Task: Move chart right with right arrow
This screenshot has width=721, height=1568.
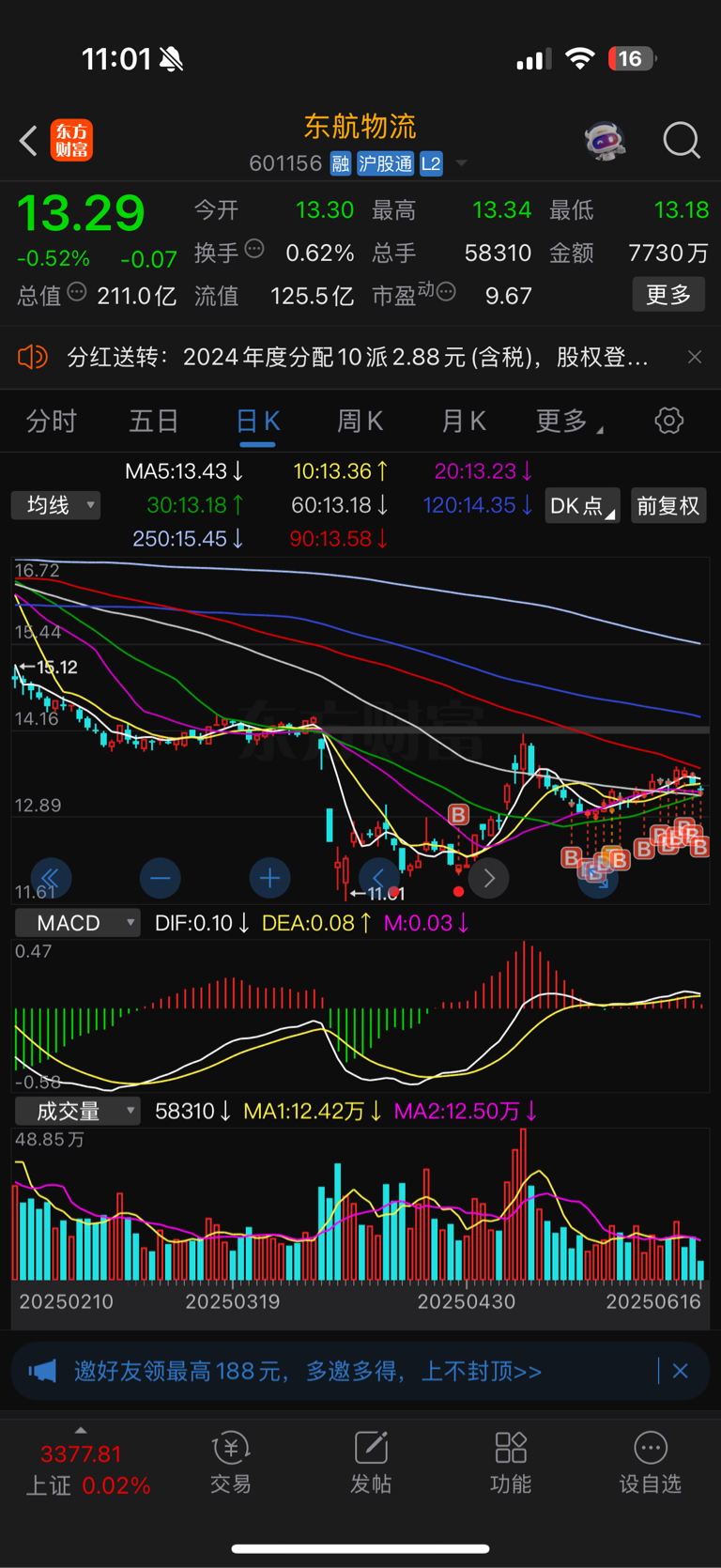Action: pyautogui.click(x=489, y=878)
